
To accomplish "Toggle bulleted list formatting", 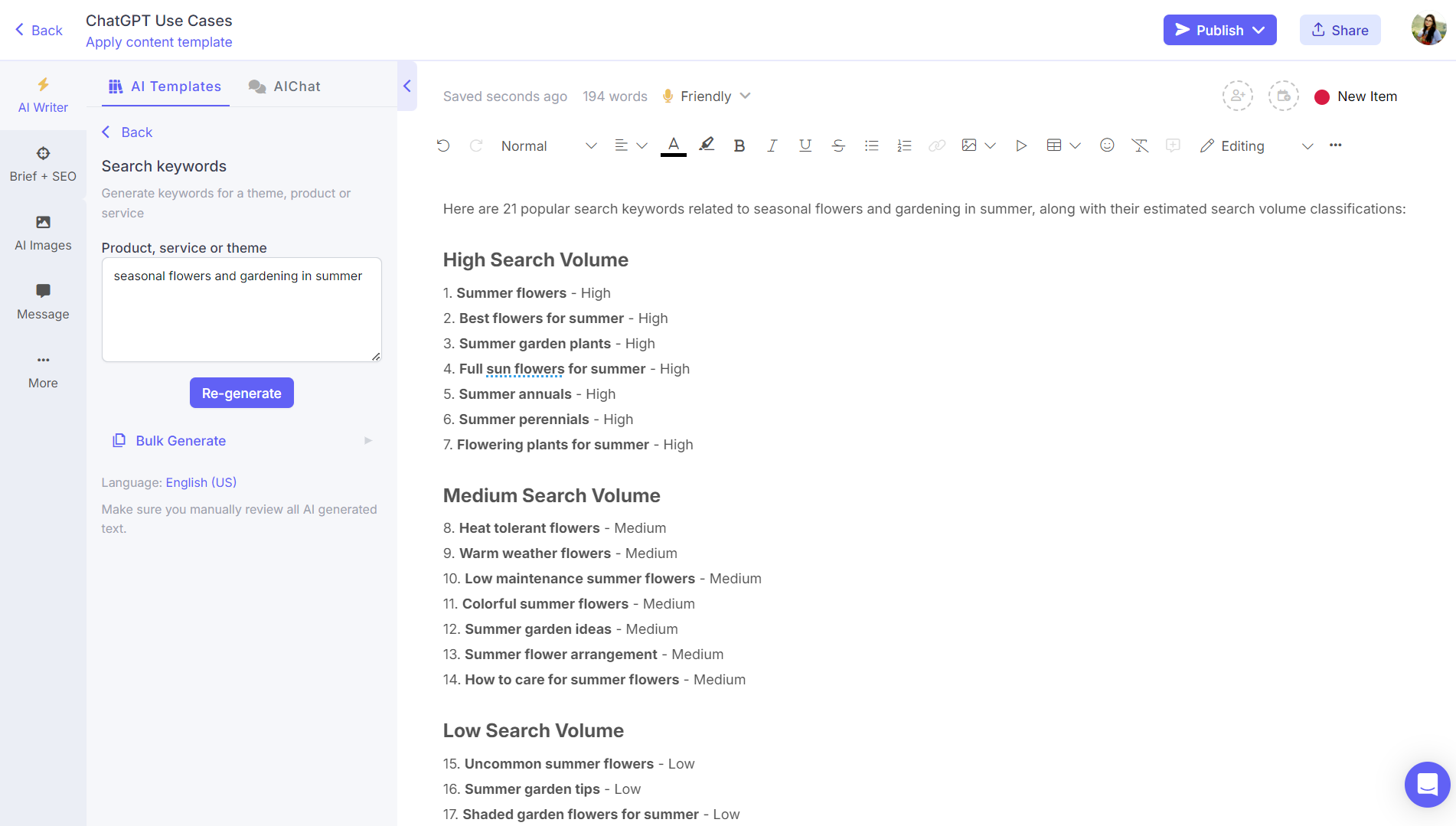I will [871, 145].
